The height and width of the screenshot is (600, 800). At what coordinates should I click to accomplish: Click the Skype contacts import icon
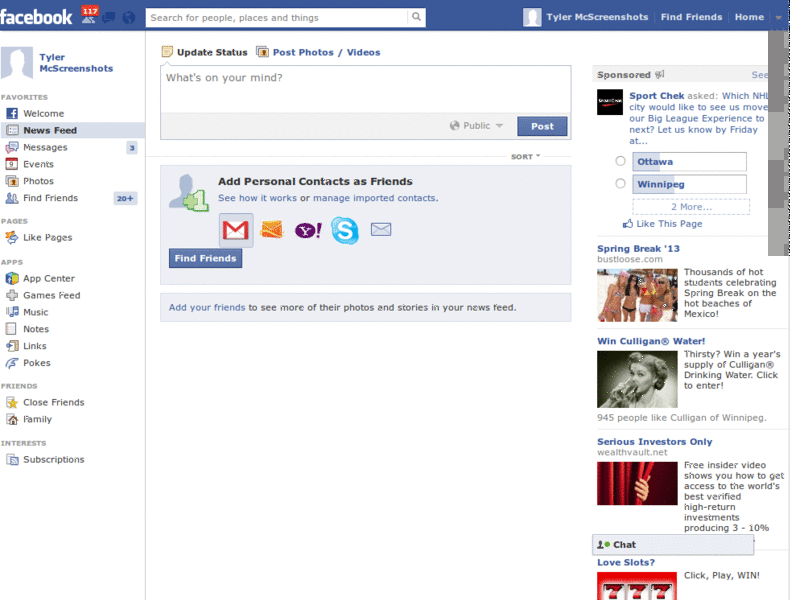(x=345, y=230)
